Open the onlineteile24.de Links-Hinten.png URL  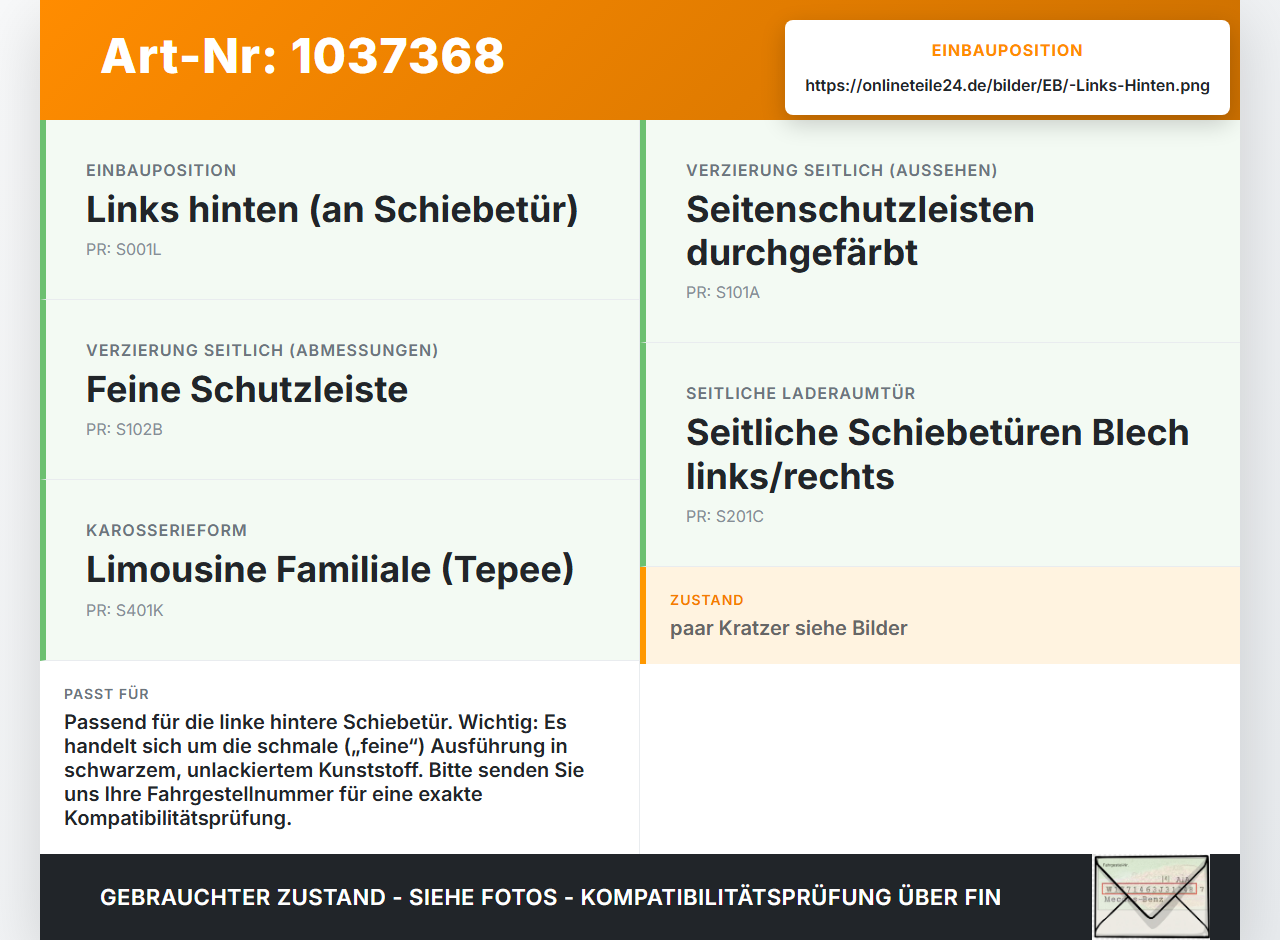pos(1007,86)
